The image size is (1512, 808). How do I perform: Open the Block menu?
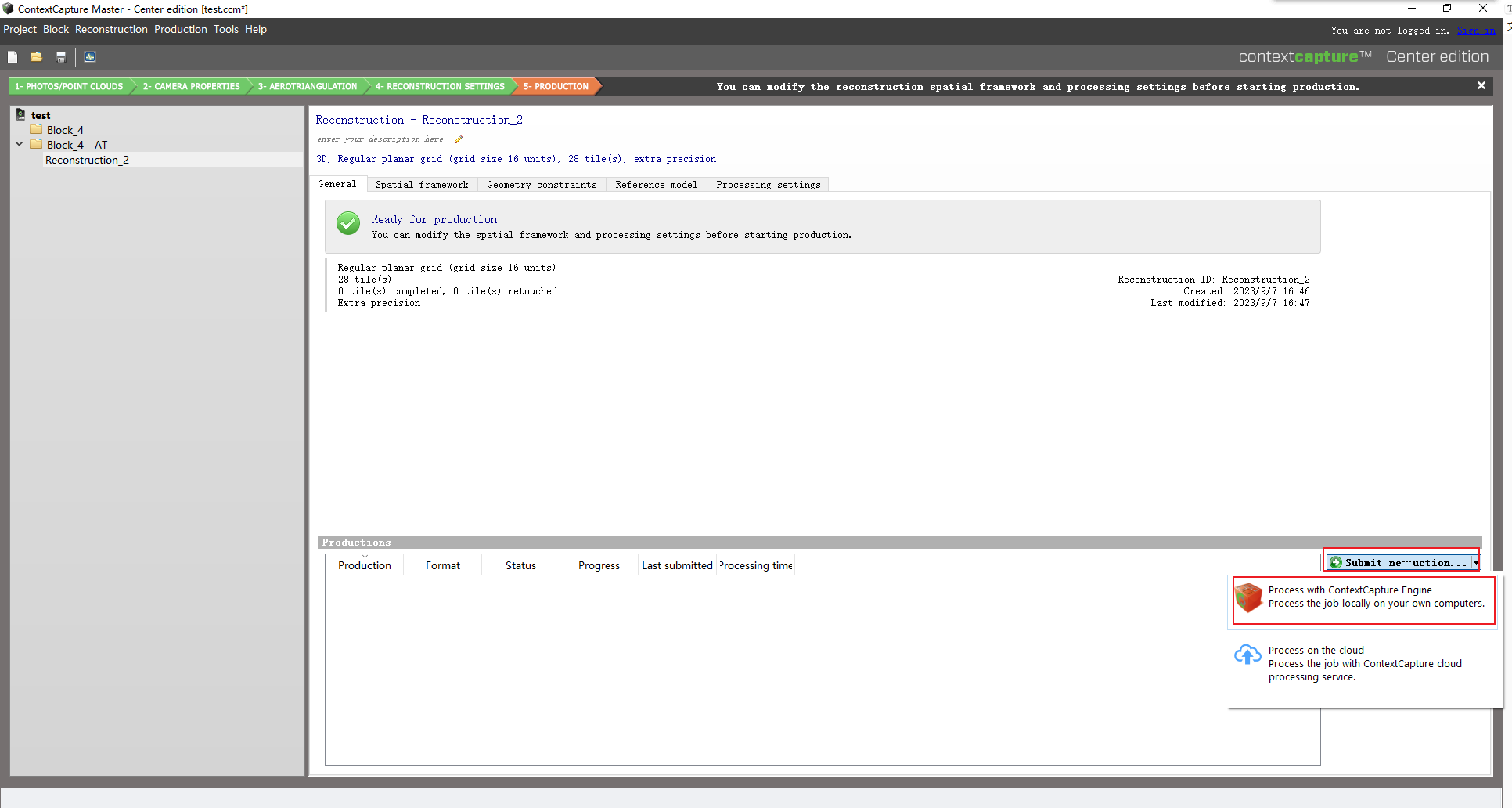(x=56, y=29)
